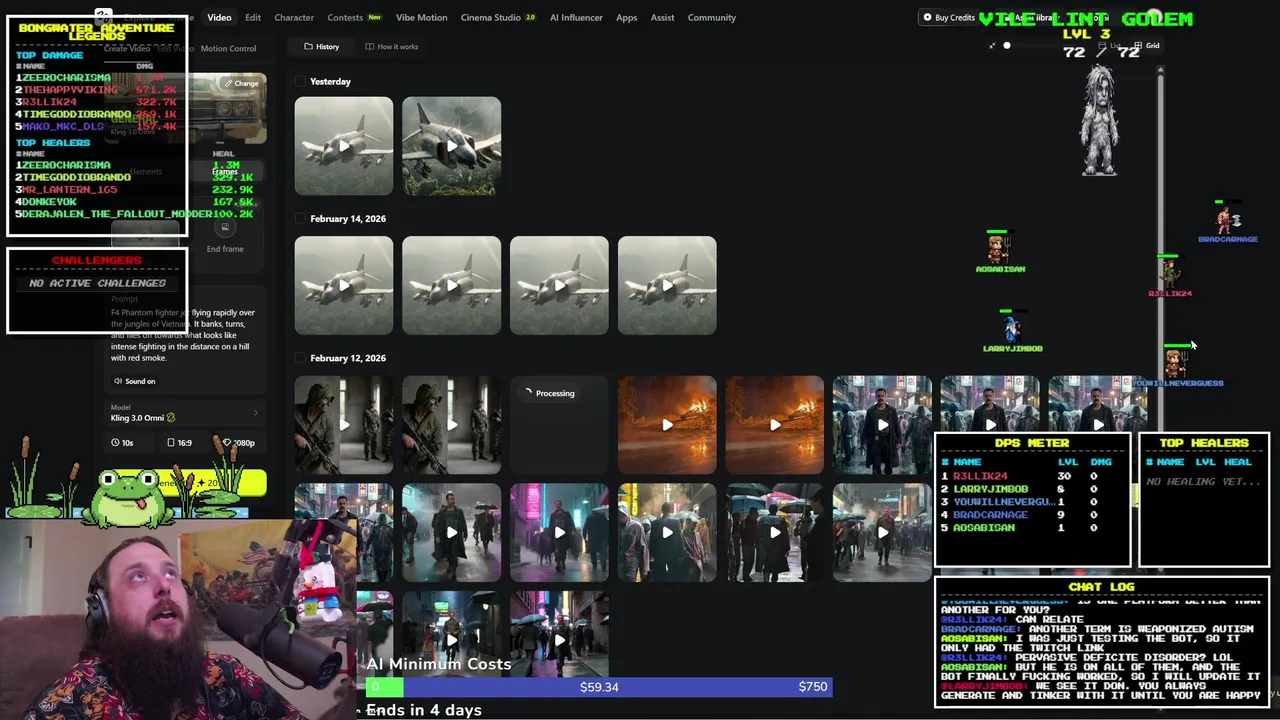Switch gallery to Grid view
Viewport: 1280px width, 720px height.
tap(1147, 46)
